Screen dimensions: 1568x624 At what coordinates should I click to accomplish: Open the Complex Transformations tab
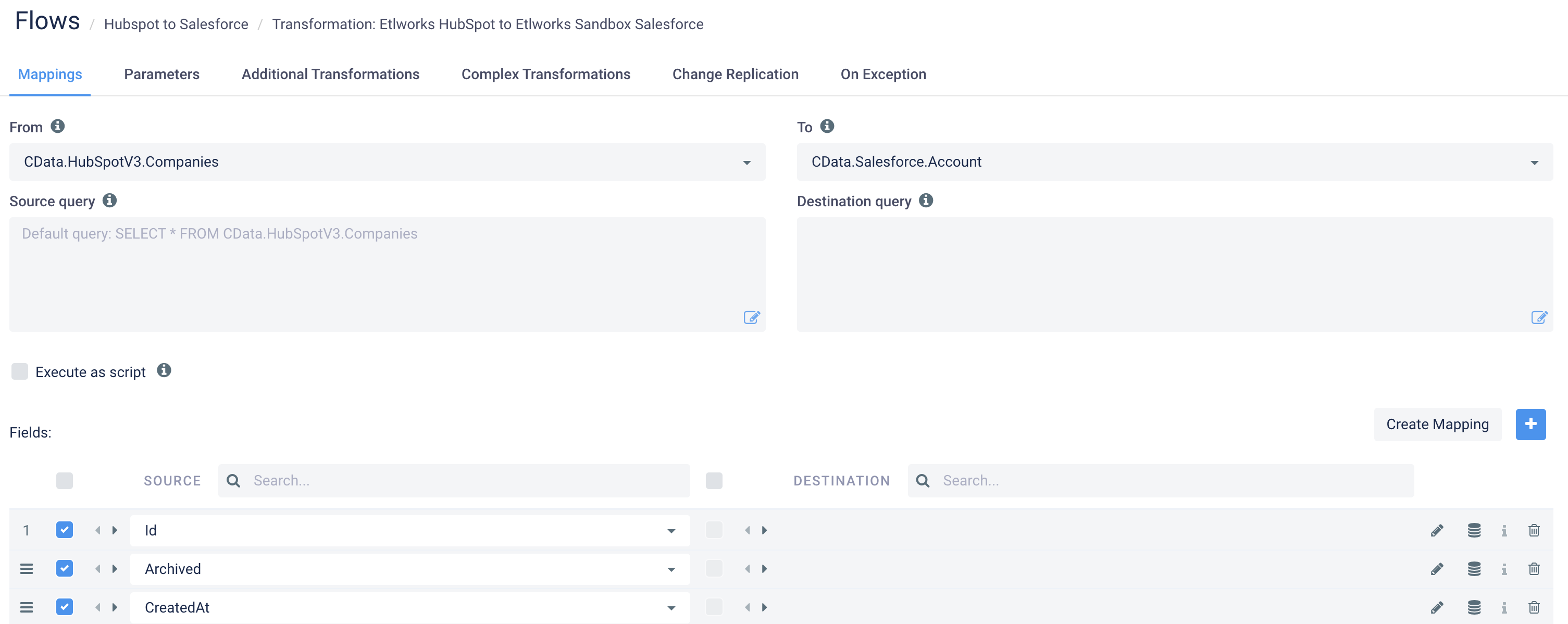546,74
